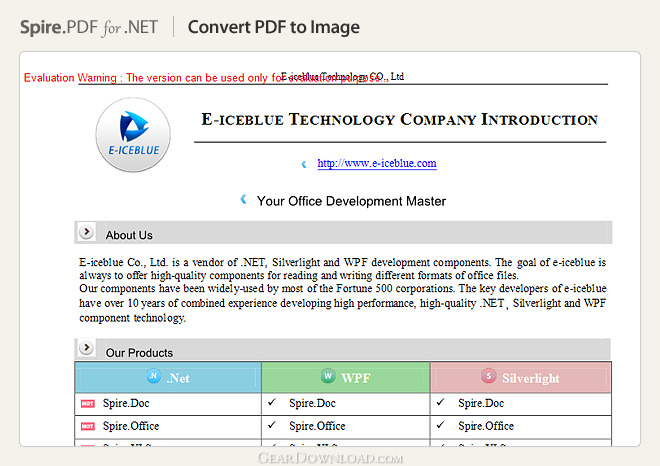
Task: Click the WPF column header
Action: tap(346, 377)
